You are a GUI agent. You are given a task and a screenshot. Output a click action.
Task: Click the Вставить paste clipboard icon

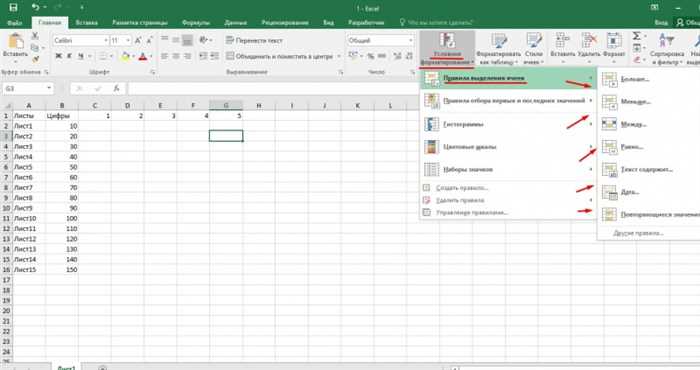(16, 42)
